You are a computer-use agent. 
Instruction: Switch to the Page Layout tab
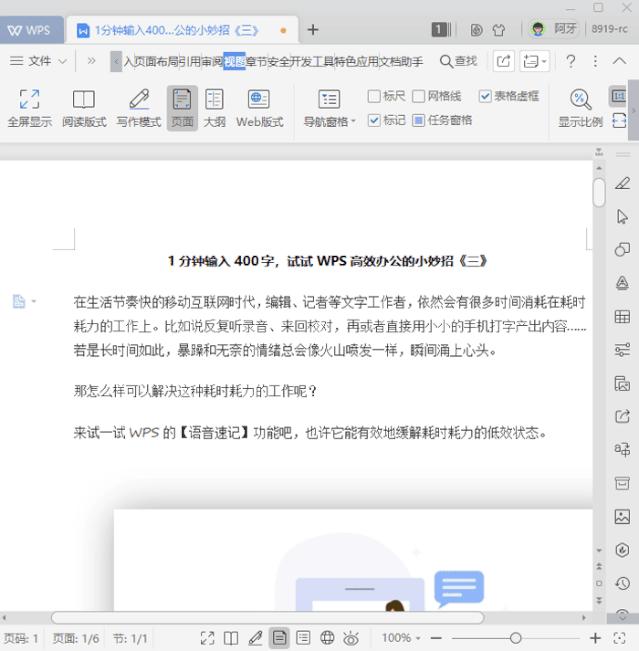tap(156, 62)
